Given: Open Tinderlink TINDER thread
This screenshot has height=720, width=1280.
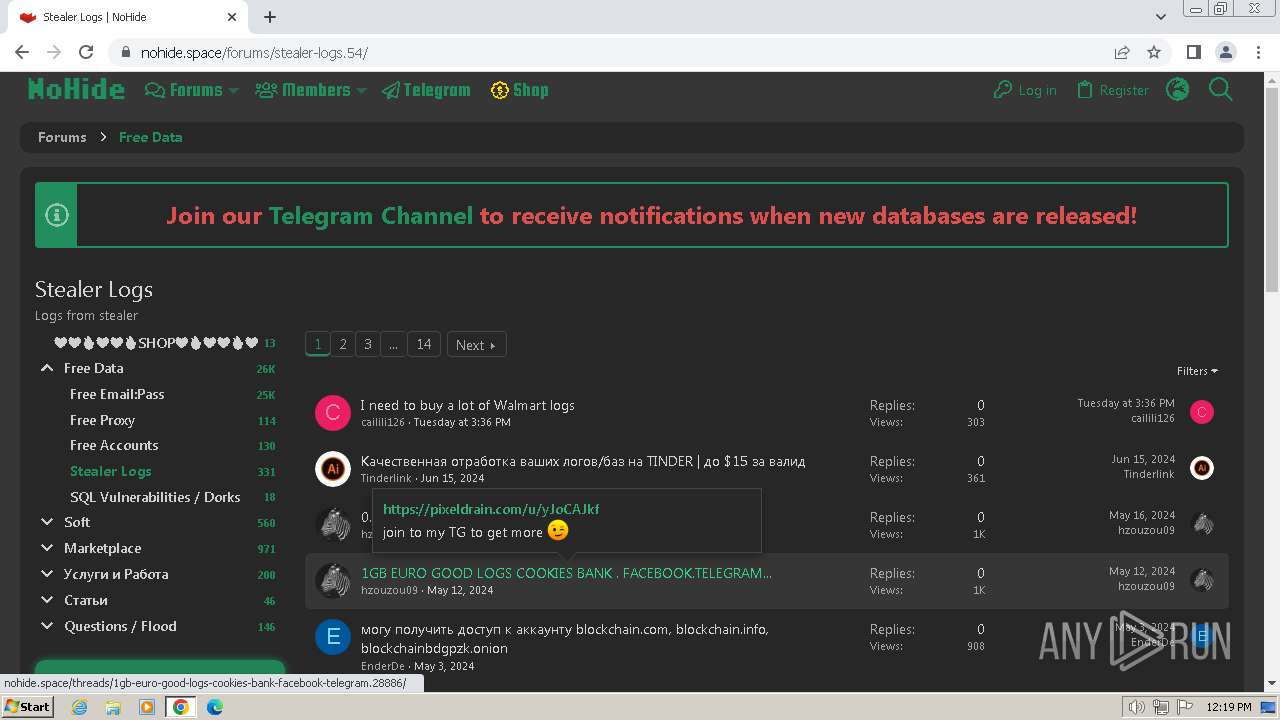Looking at the screenshot, I should coord(583,461).
